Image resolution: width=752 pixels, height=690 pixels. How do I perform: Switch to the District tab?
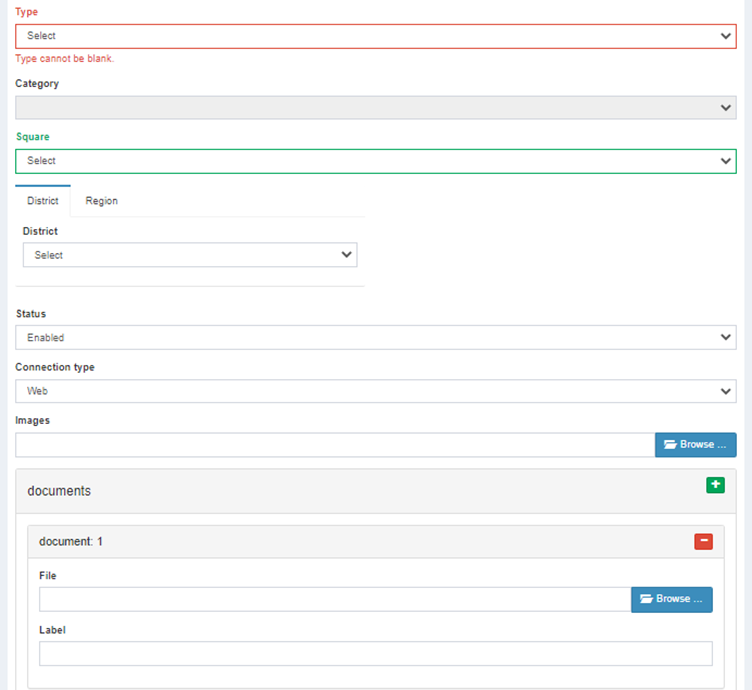43,201
